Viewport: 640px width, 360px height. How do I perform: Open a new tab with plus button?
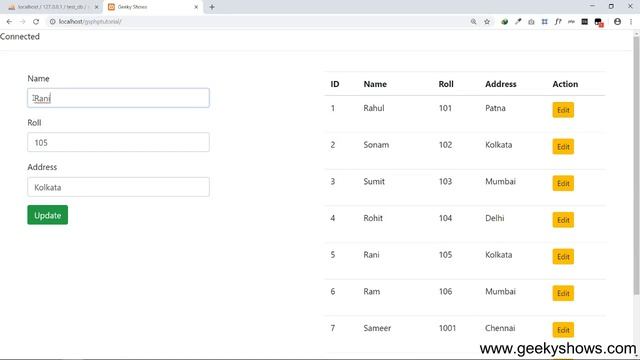(212, 7)
